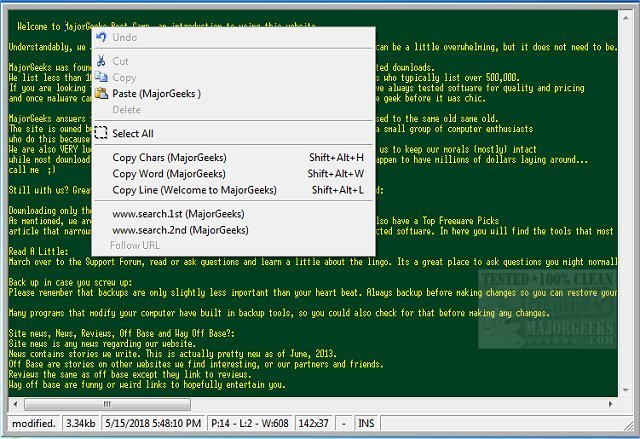Image resolution: width=640 pixels, height=439 pixels.
Task: Click the dash status bar cell
Action: (x=343, y=423)
